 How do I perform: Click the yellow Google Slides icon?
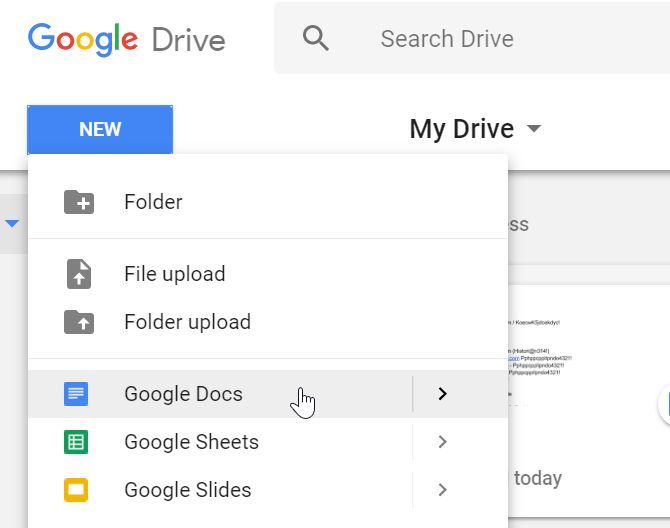pos(76,490)
